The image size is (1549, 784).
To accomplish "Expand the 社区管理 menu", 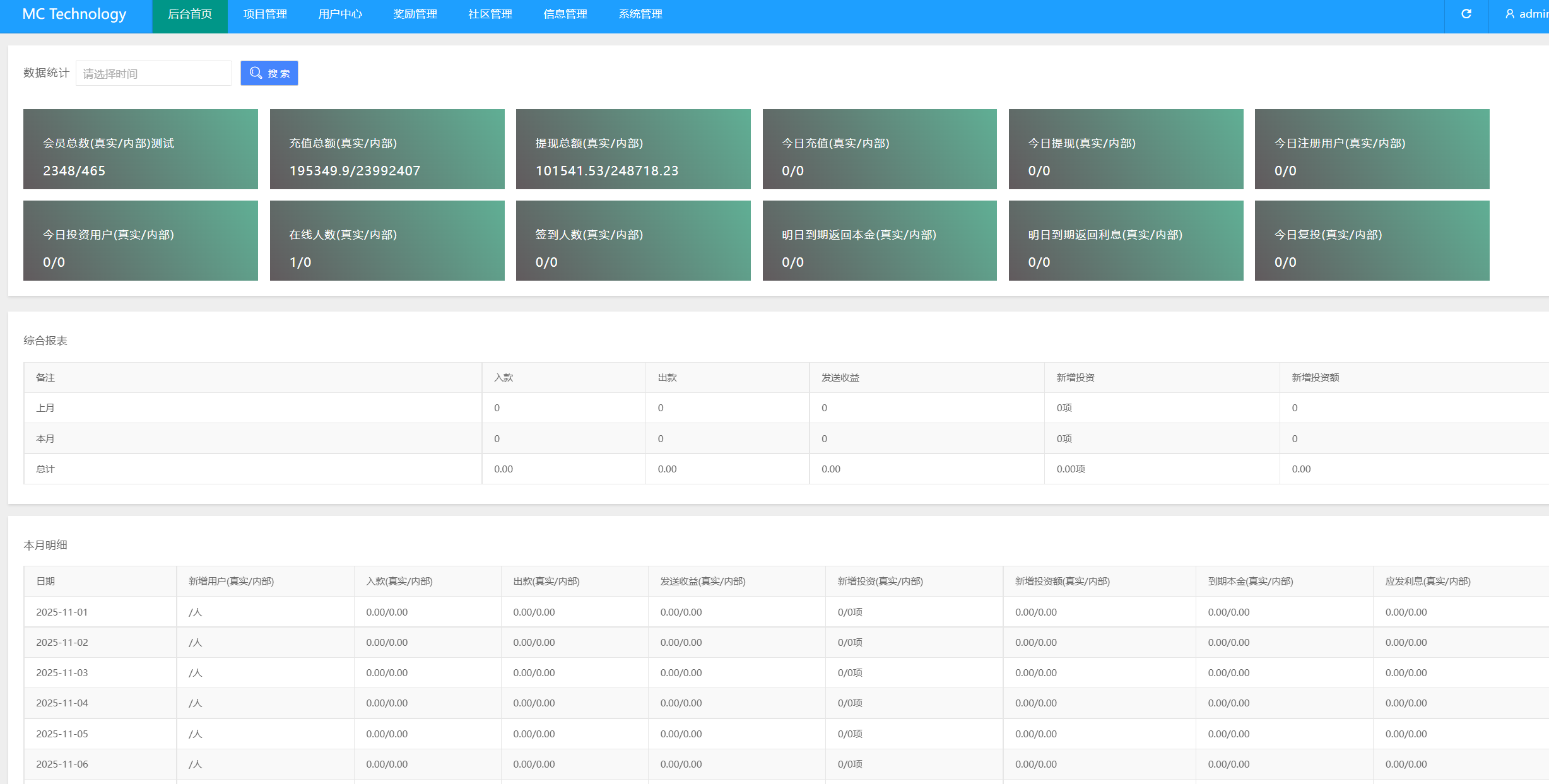I will click(x=490, y=15).
